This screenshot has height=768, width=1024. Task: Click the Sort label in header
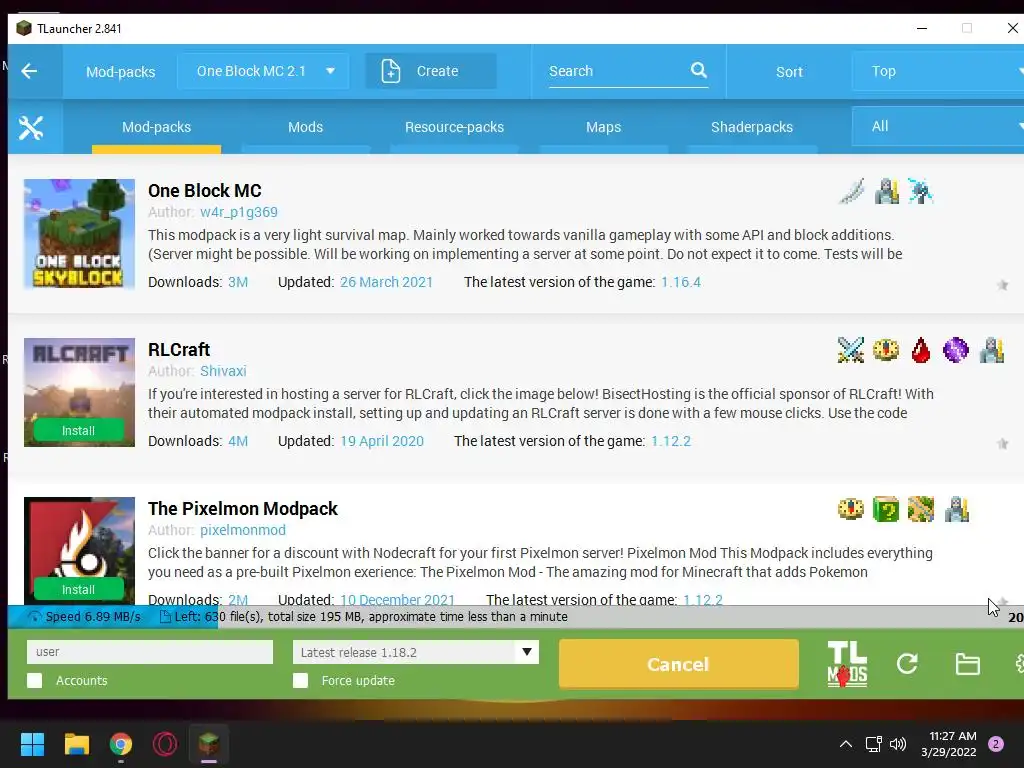coord(789,72)
